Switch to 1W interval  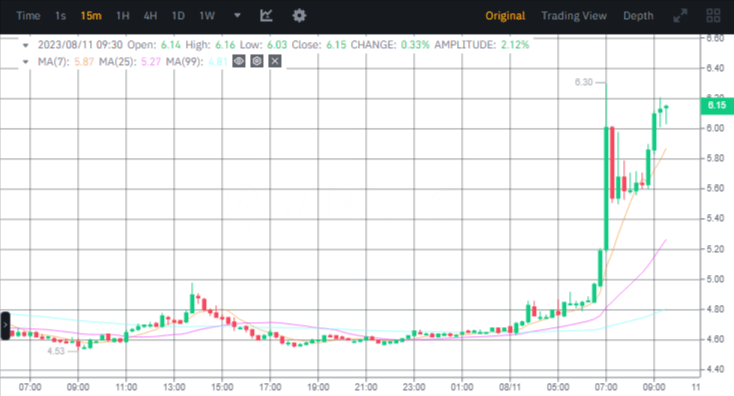tap(207, 16)
